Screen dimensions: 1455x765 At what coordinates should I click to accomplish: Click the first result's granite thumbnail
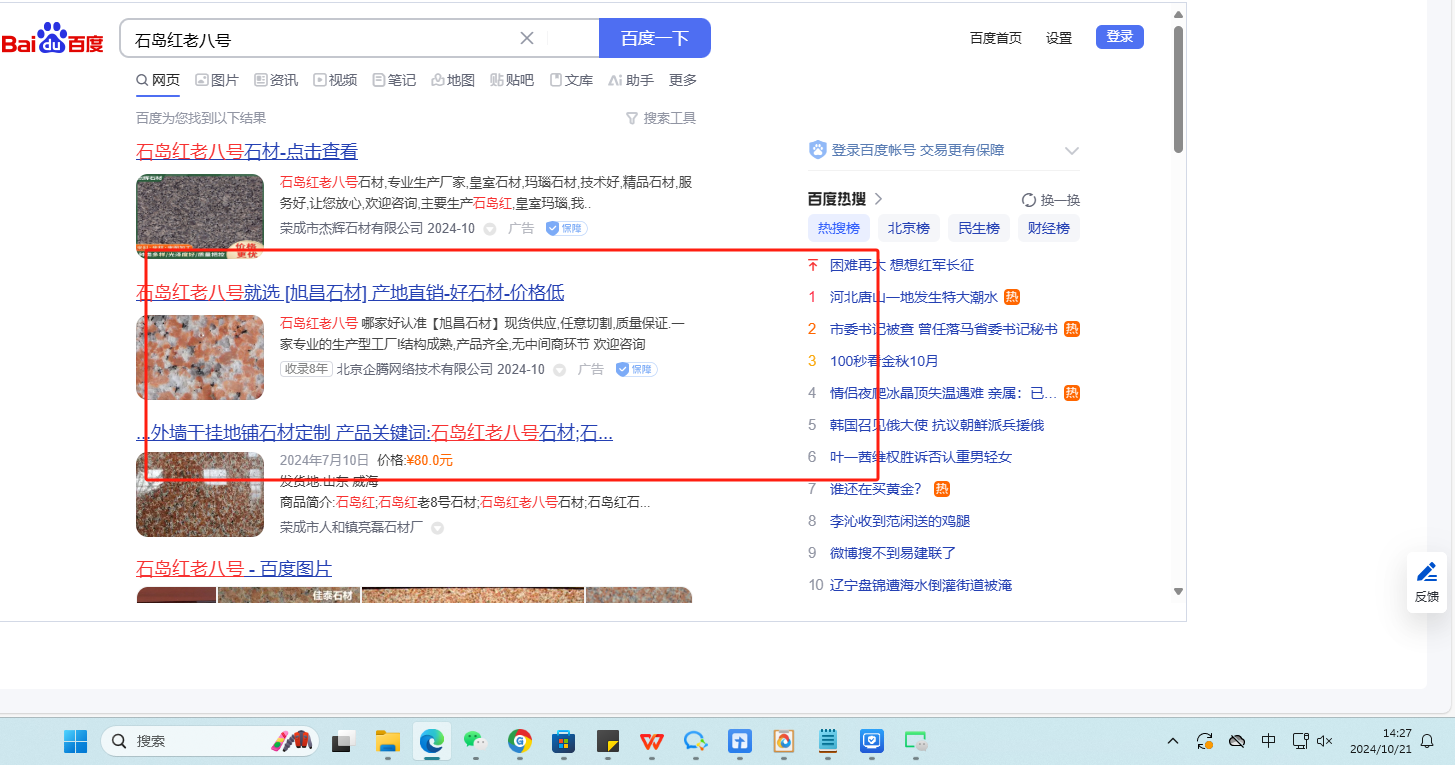200,214
